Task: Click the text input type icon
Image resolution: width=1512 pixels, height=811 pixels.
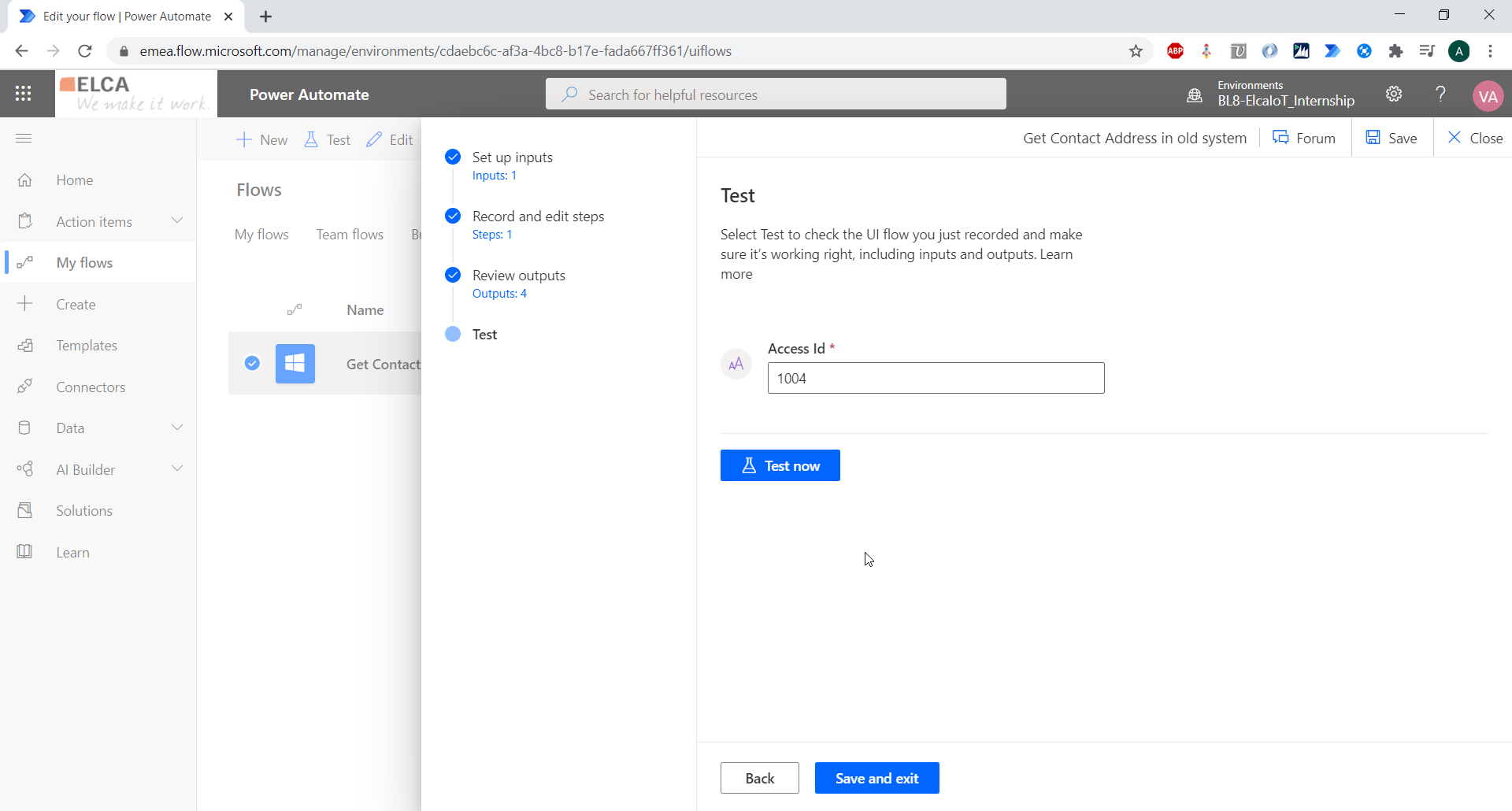Action: tap(736, 364)
